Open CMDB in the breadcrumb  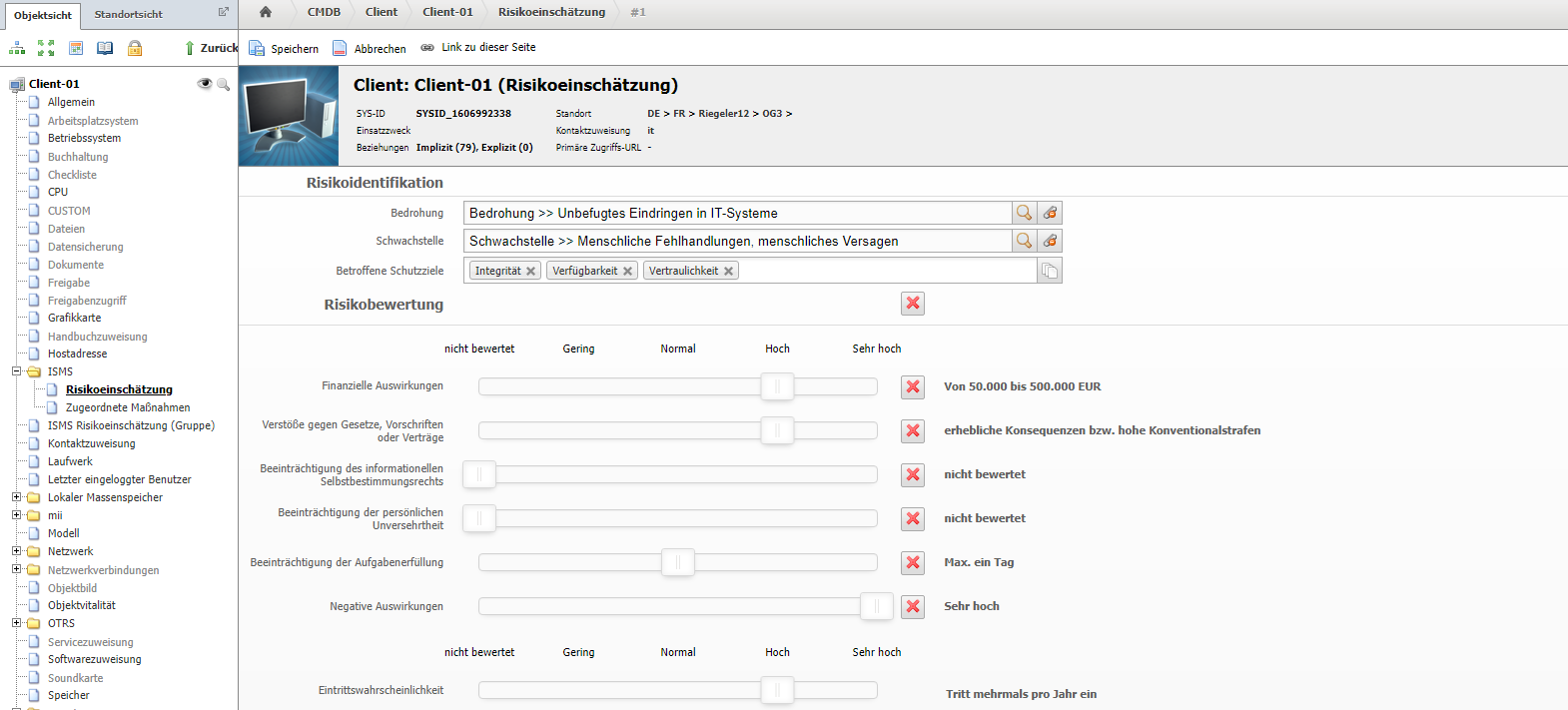324,12
